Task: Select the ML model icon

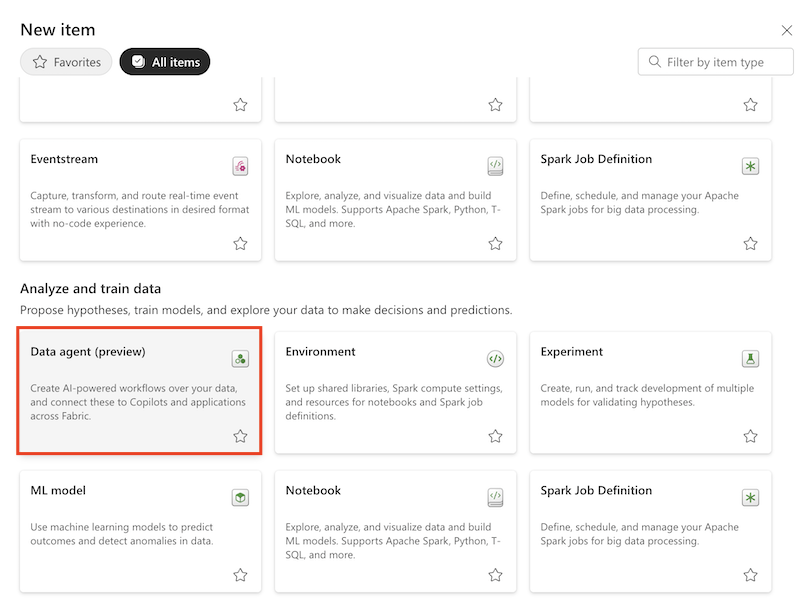Action: (x=240, y=497)
